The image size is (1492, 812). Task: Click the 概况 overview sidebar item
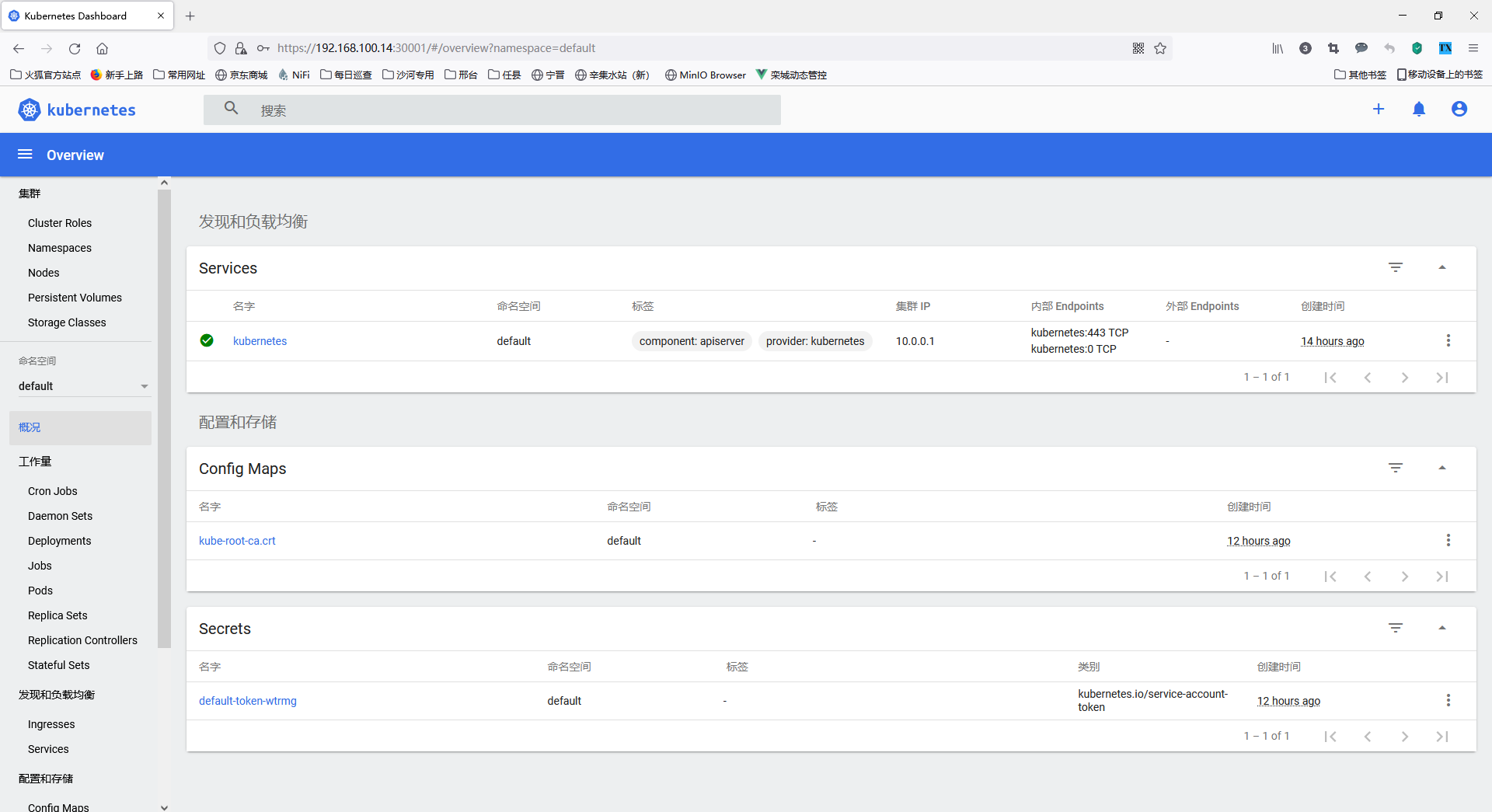(x=80, y=427)
